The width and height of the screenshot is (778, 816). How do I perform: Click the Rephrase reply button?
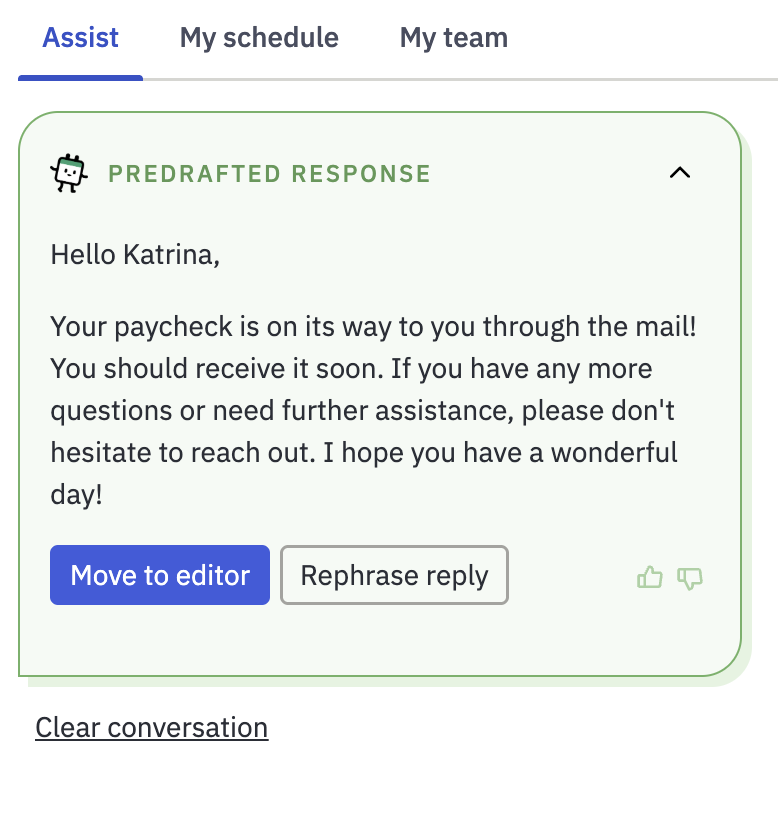tap(394, 575)
